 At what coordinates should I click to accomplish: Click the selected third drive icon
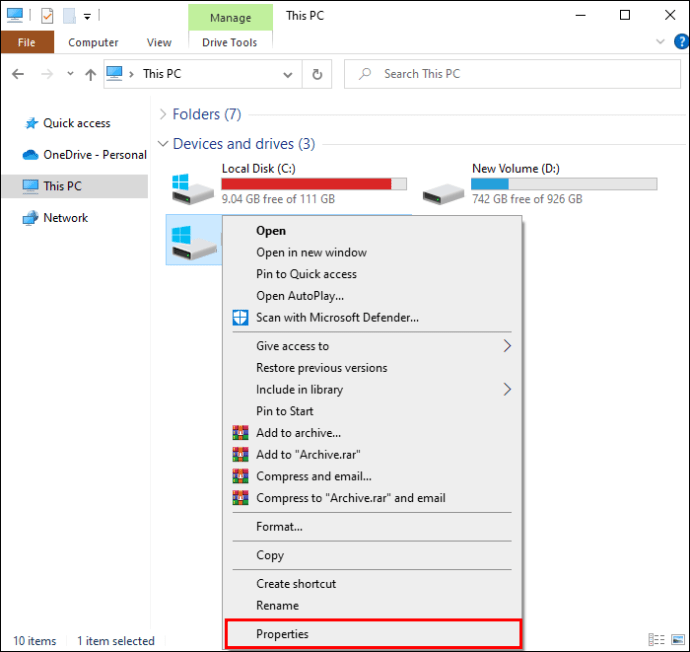coord(194,242)
